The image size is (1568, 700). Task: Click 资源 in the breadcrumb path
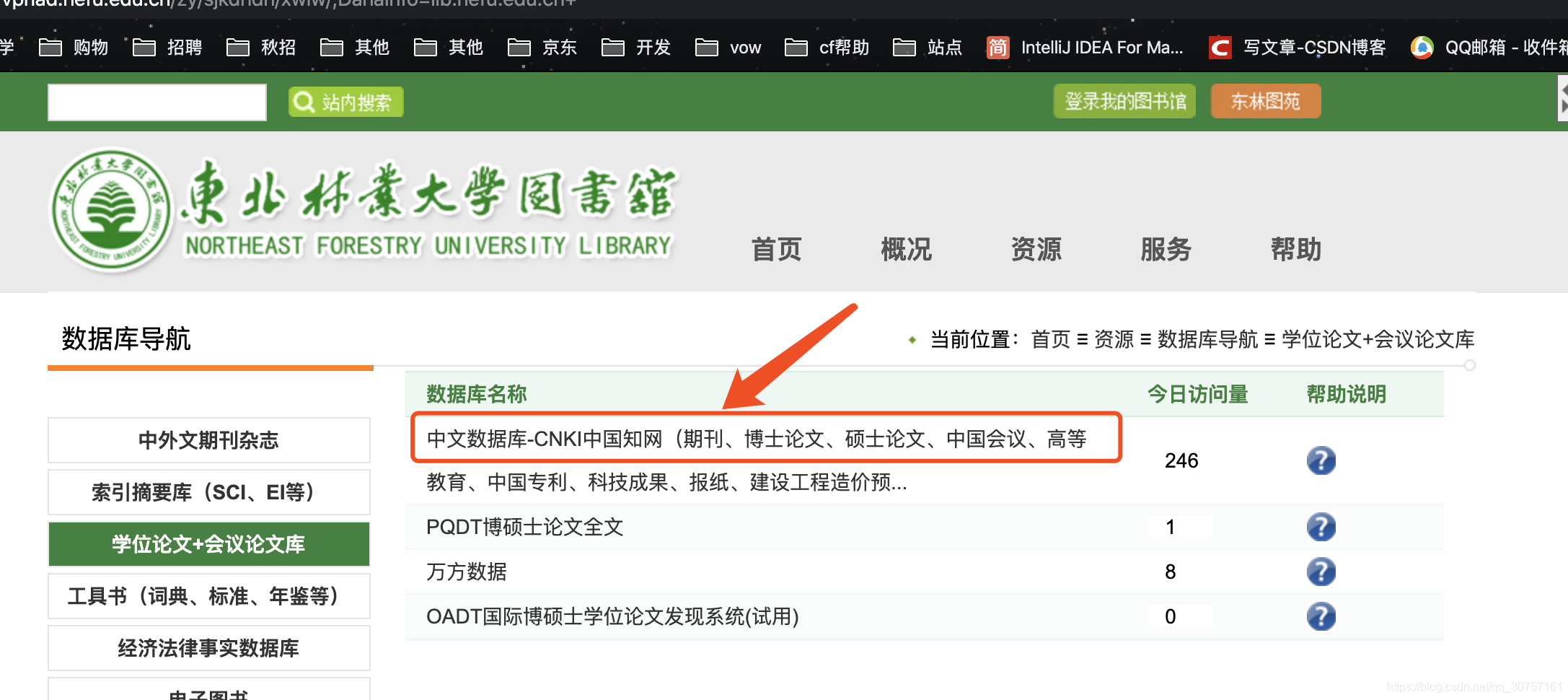(x=1114, y=339)
